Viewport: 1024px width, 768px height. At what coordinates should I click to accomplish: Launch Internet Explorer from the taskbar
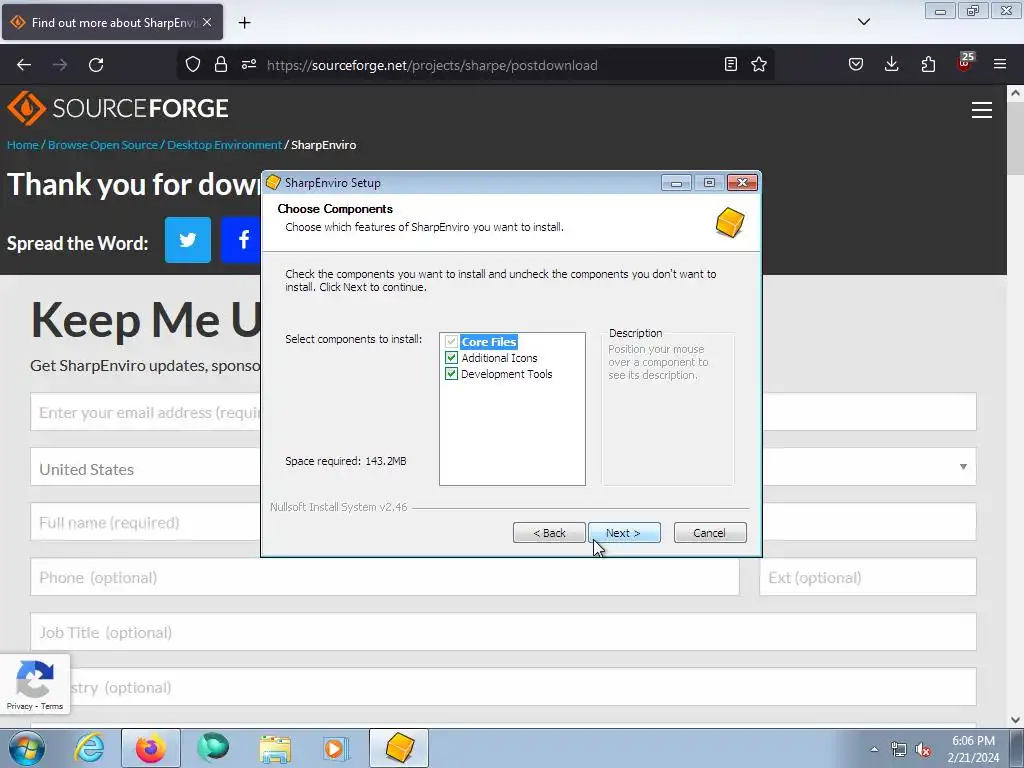[89, 748]
